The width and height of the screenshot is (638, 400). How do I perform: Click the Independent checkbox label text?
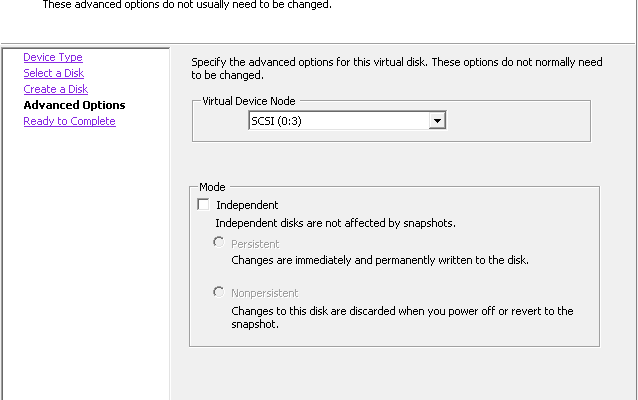(x=247, y=205)
